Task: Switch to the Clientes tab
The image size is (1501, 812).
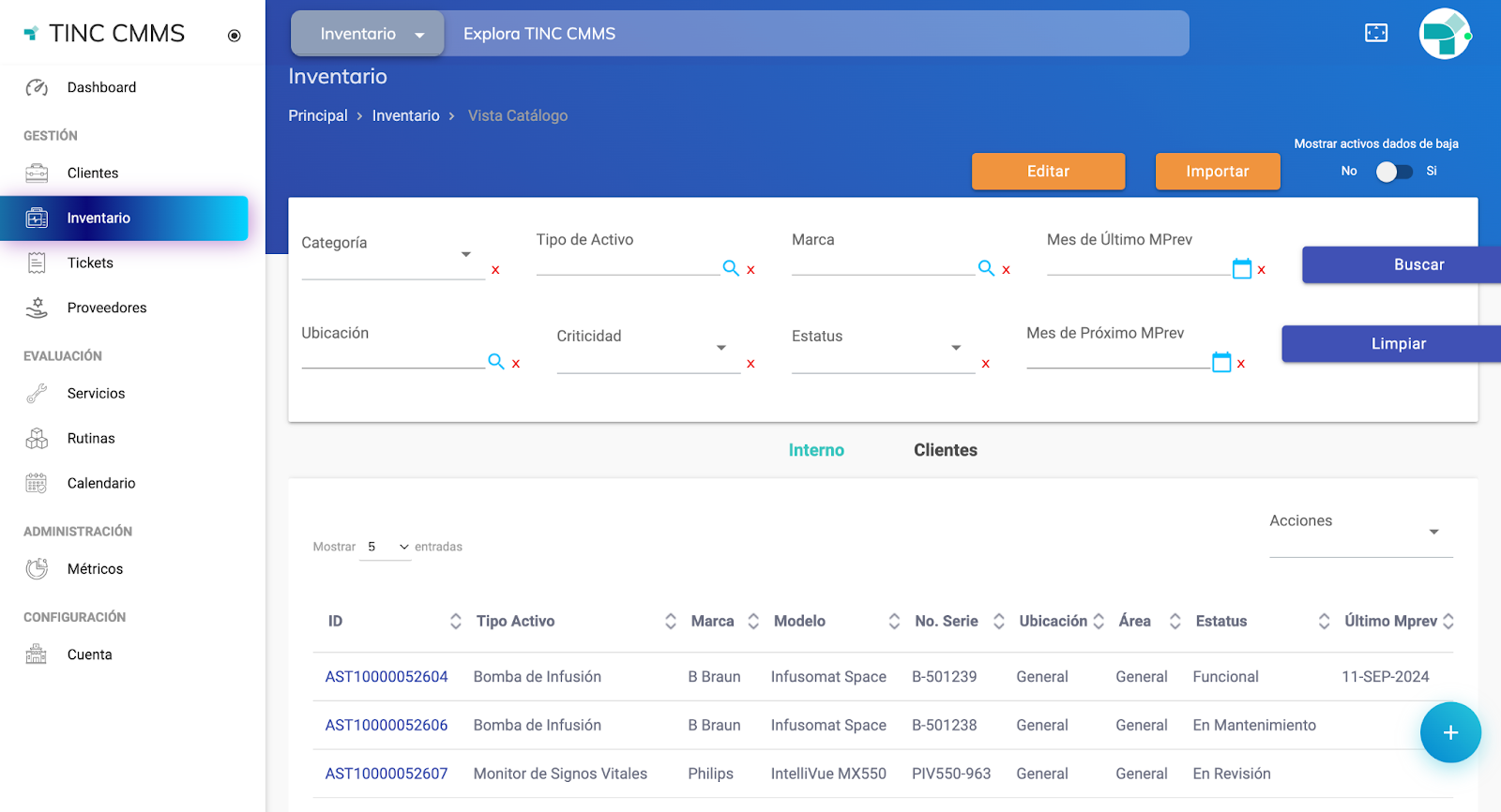Action: point(945,450)
